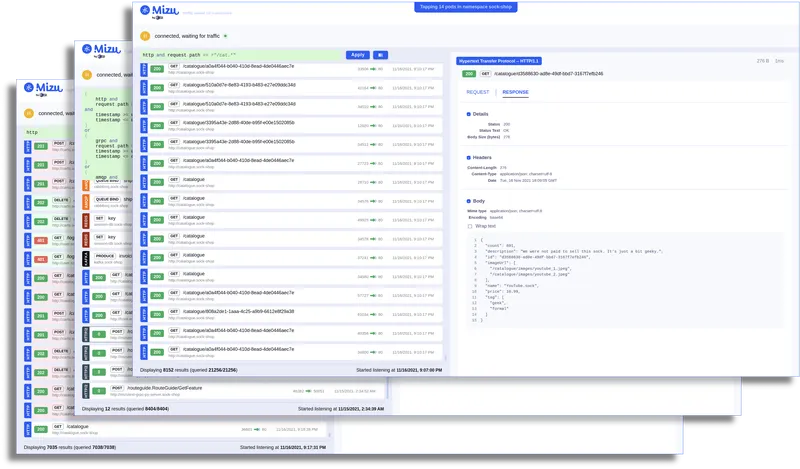
Task: Collapse the Details section
Action: point(468,114)
